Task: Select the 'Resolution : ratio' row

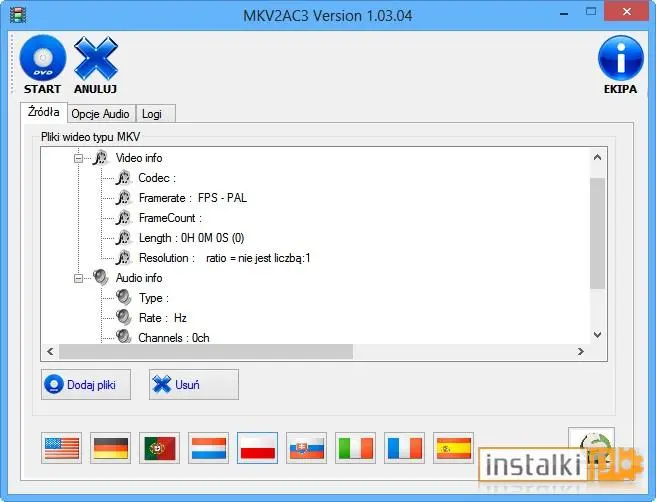Action: click(225, 258)
